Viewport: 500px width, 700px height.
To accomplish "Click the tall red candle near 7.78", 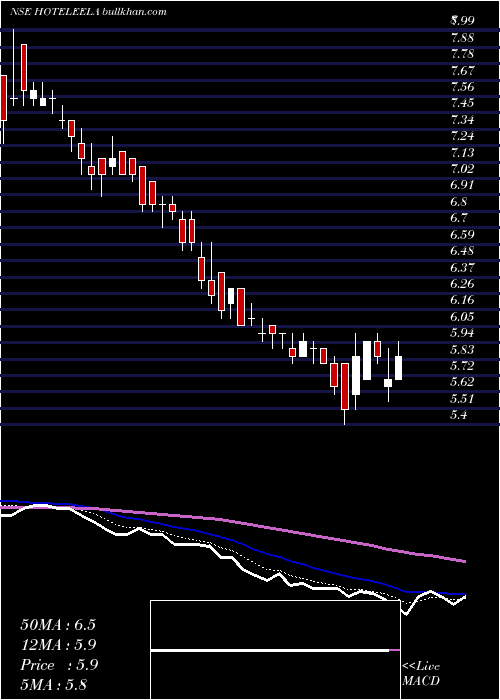I will point(24,67).
